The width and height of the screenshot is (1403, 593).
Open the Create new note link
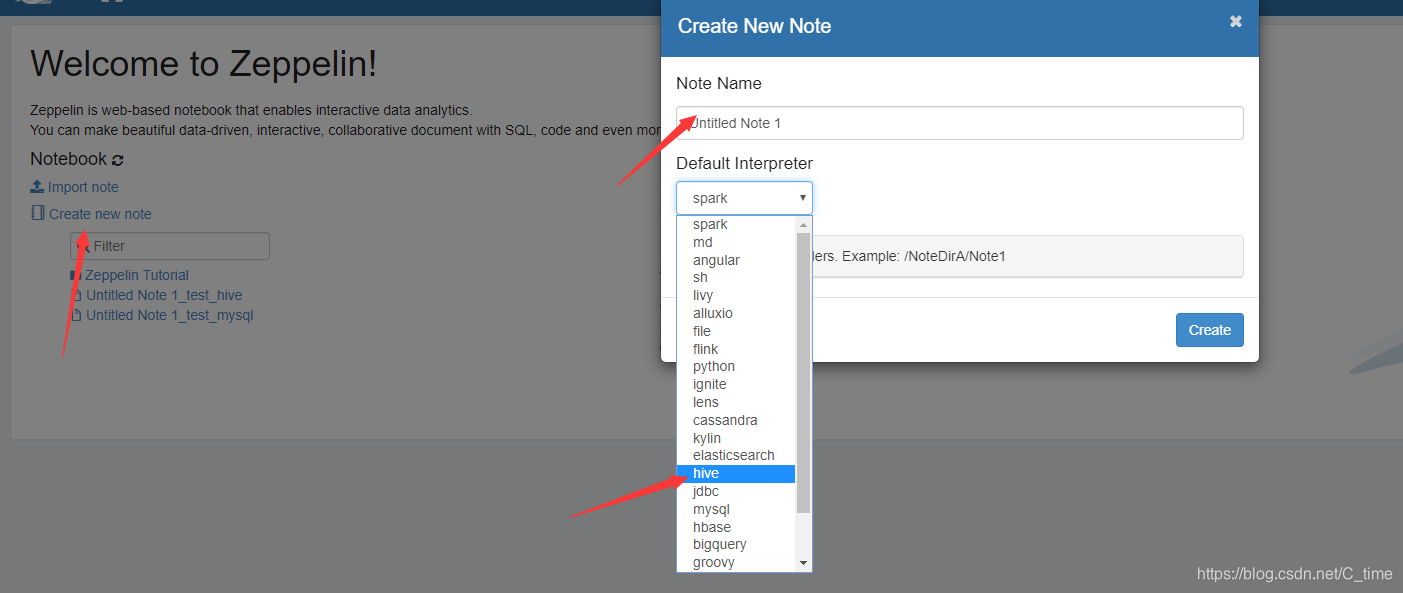coord(100,214)
